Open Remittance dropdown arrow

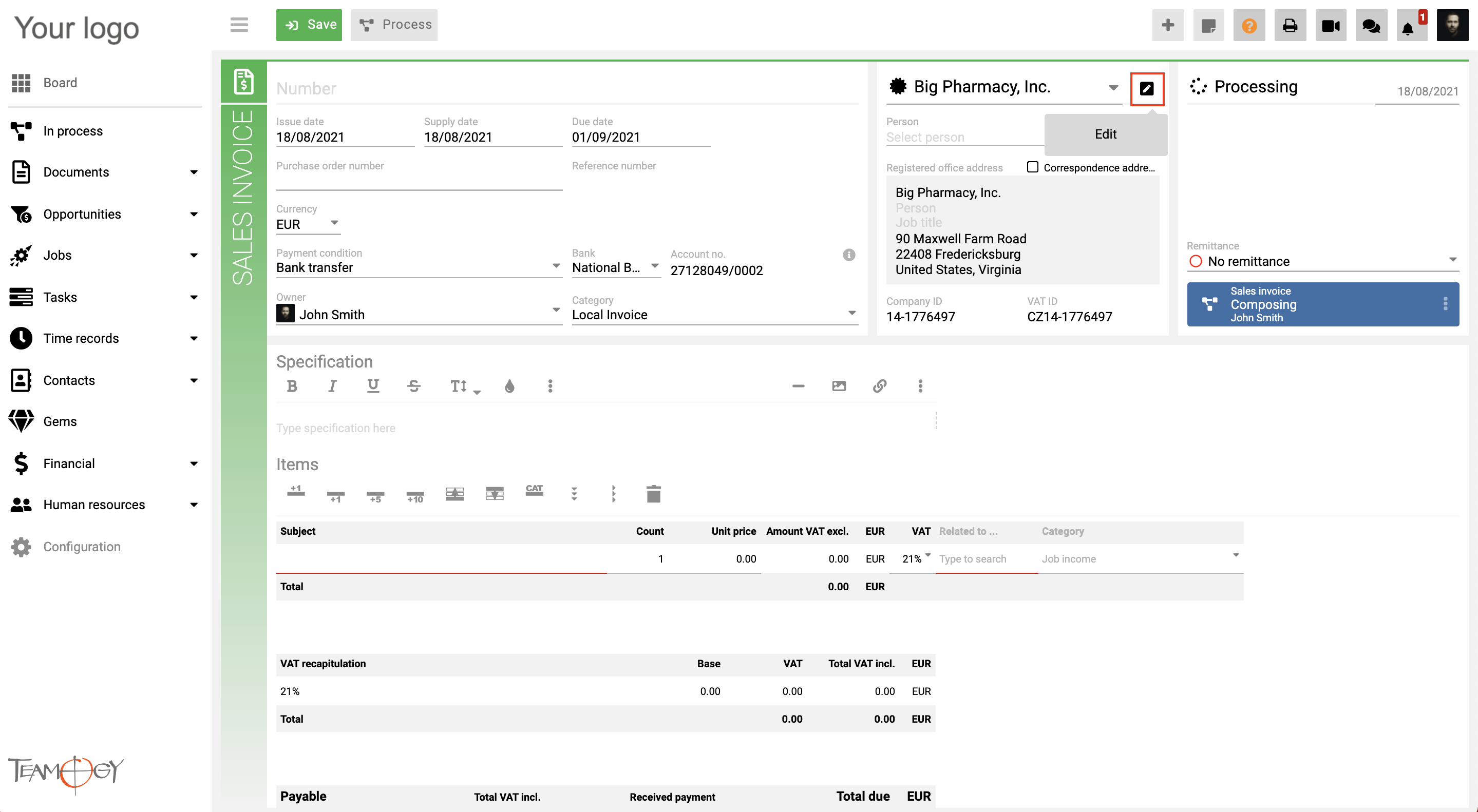[x=1453, y=260]
